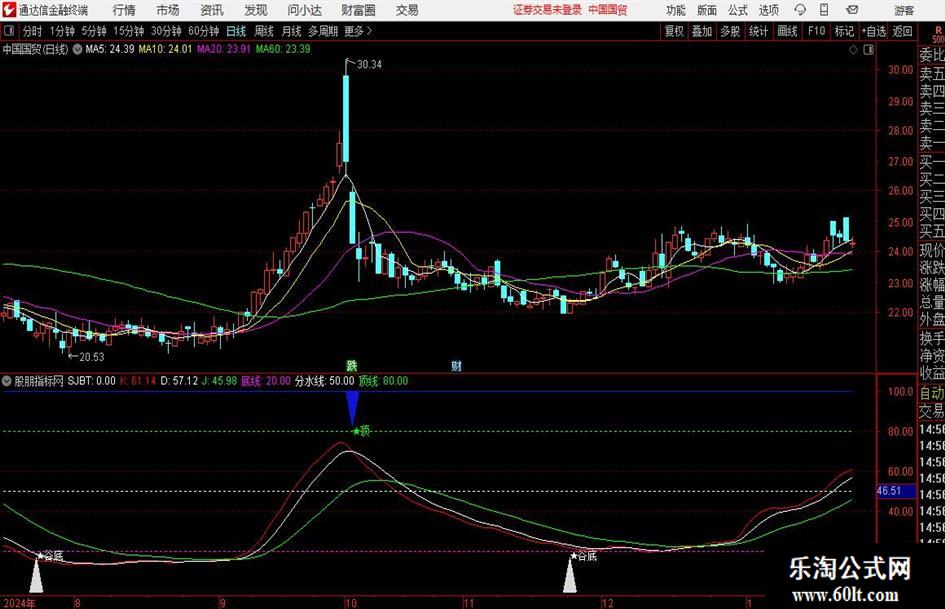Open the customer service headset icon
Screen dimensions: 945x609
800,10
